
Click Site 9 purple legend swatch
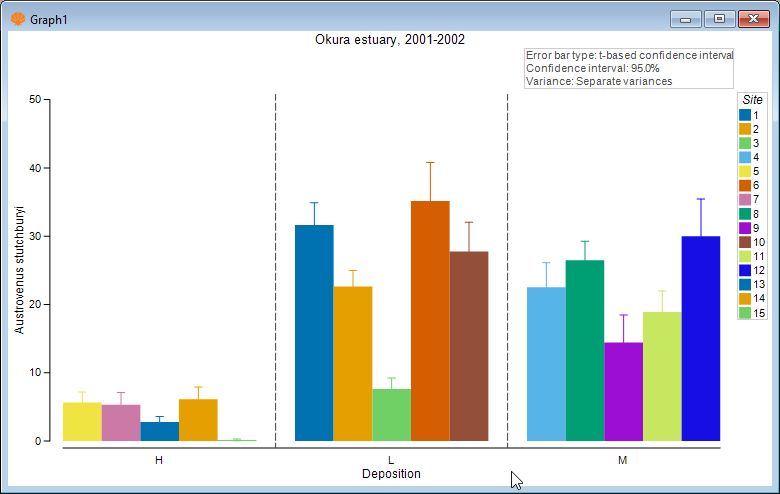click(745, 228)
